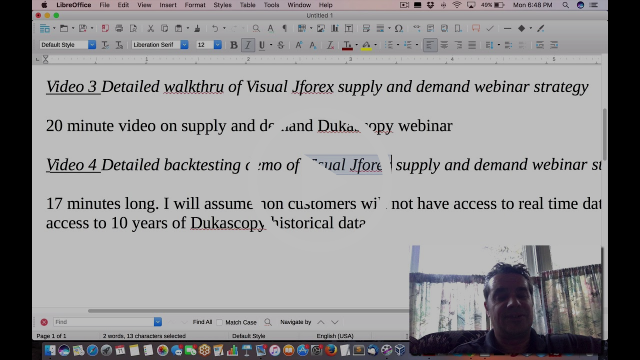Click the Center horizontally alignment icon

tap(444, 45)
